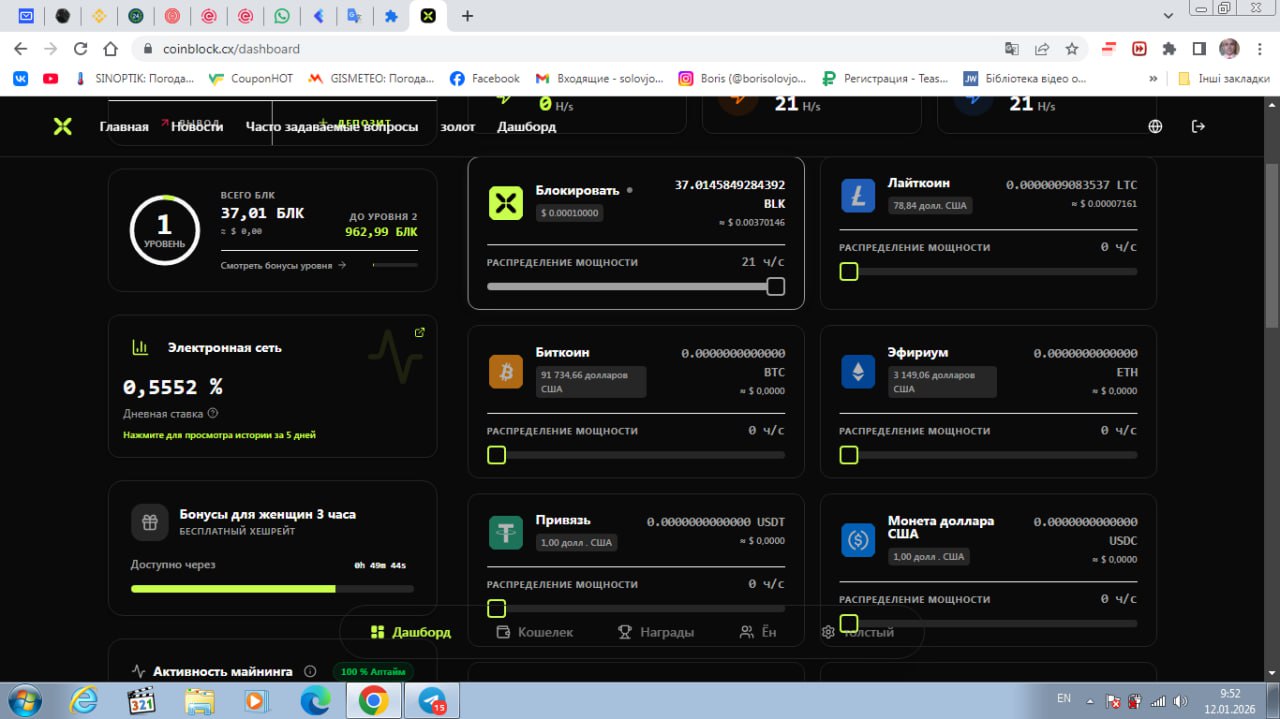1280x719 pixels.
Task: Click the 5-day history link
Action: [x=219, y=435]
